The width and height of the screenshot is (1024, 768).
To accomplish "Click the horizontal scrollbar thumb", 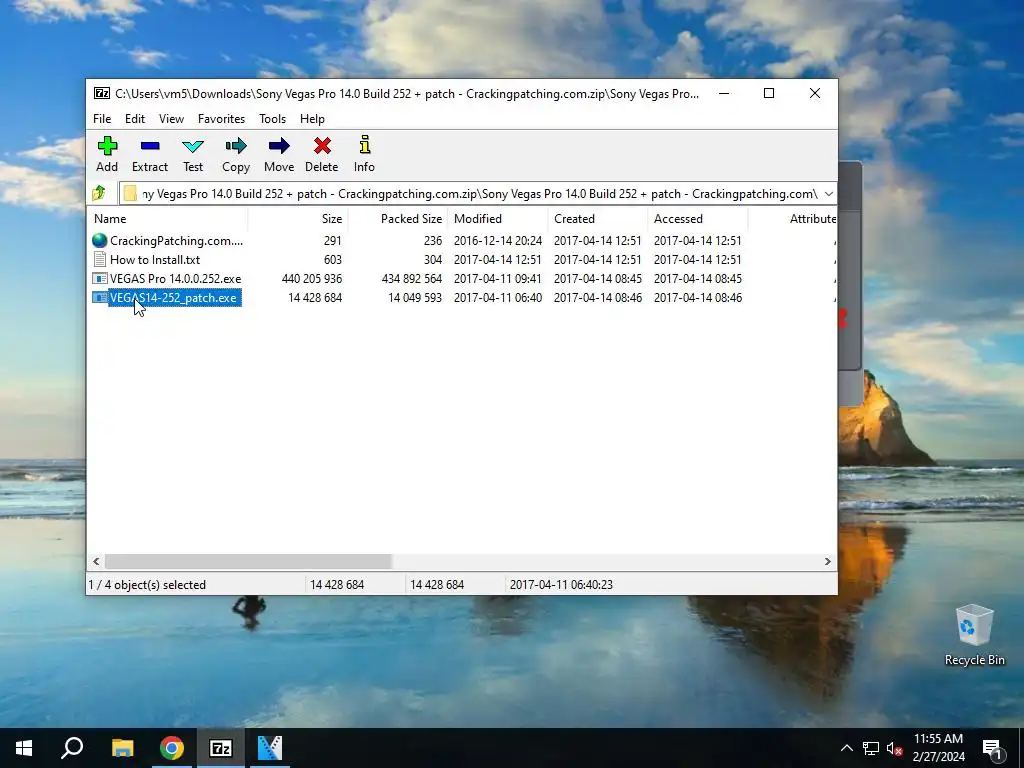I will [248, 561].
